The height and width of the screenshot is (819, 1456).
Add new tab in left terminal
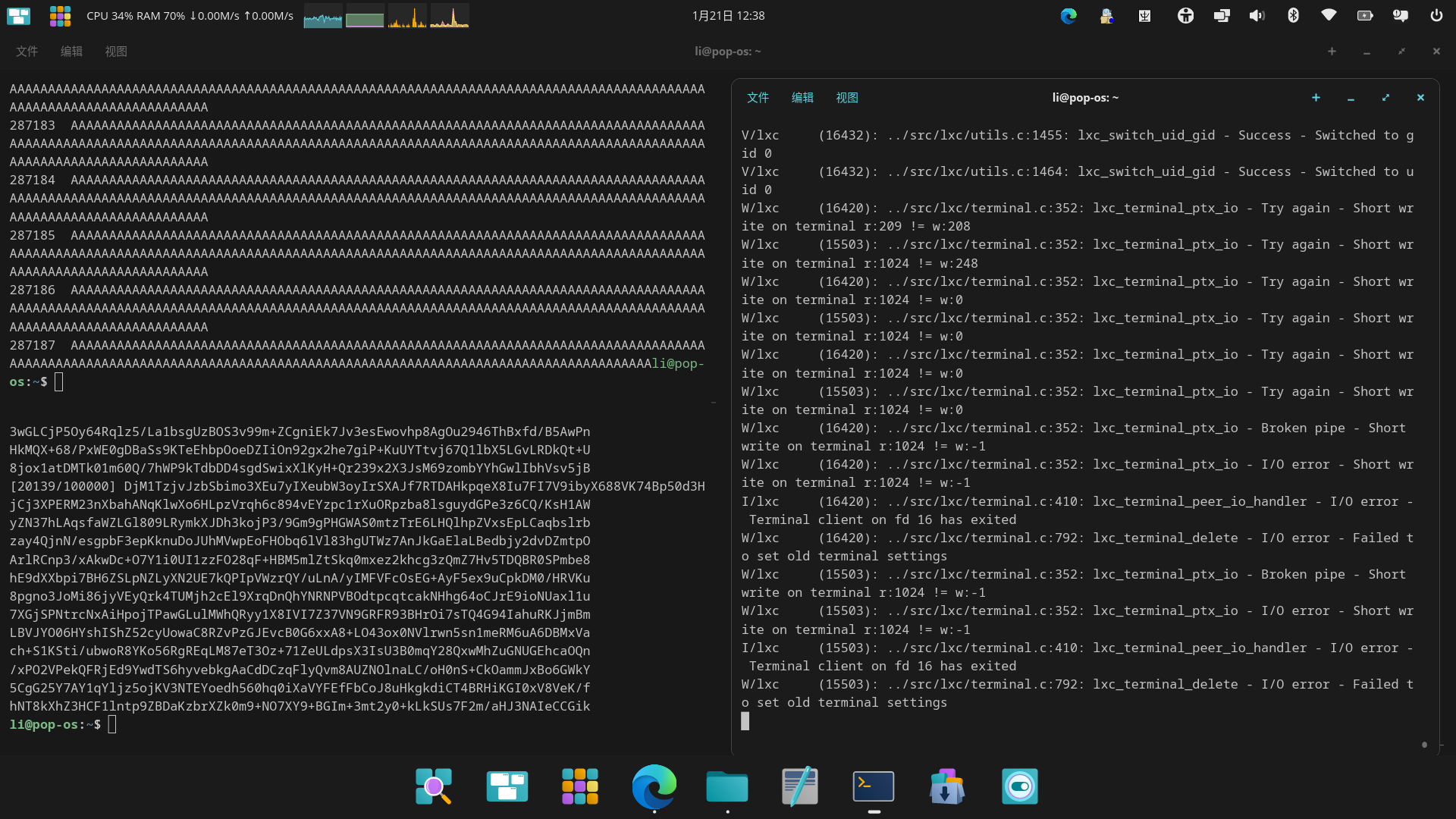coord(1332,52)
